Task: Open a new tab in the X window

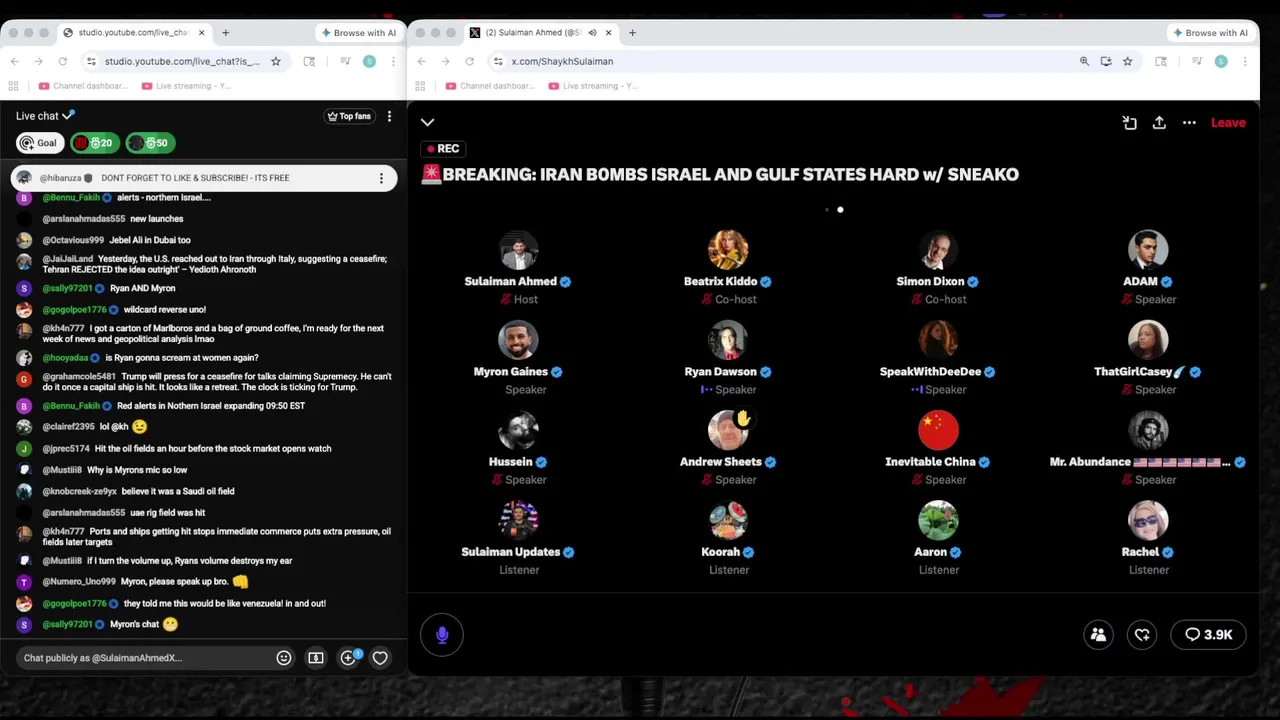Action: click(632, 32)
